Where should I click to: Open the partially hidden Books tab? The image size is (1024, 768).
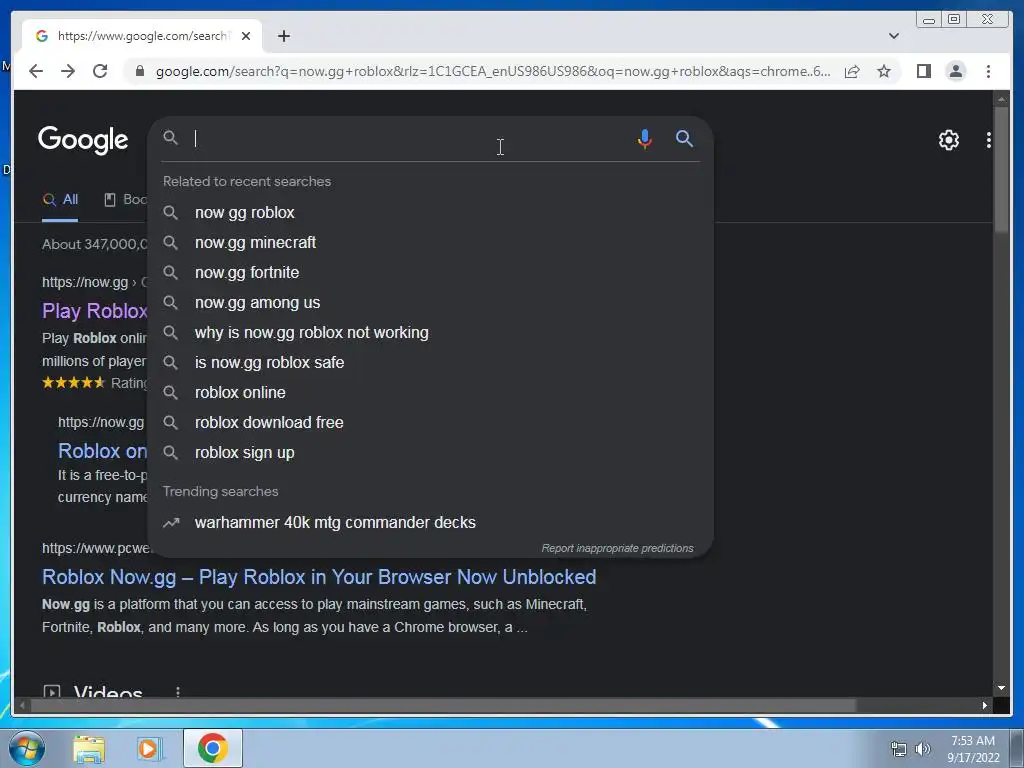tap(127, 200)
